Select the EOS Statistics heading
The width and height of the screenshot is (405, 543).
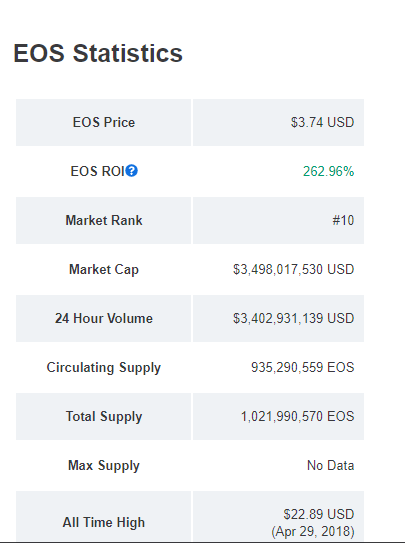(x=98, y=54)
